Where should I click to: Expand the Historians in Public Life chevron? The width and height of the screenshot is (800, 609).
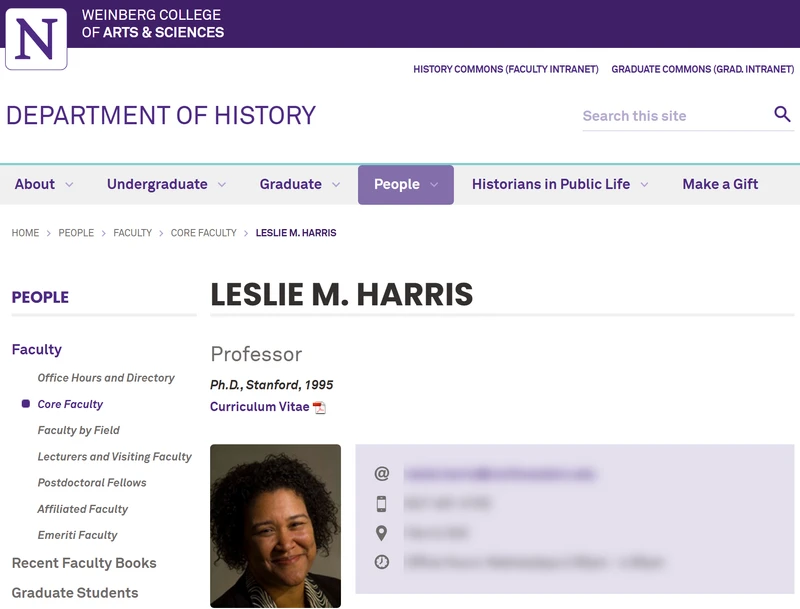coord(644,185)
